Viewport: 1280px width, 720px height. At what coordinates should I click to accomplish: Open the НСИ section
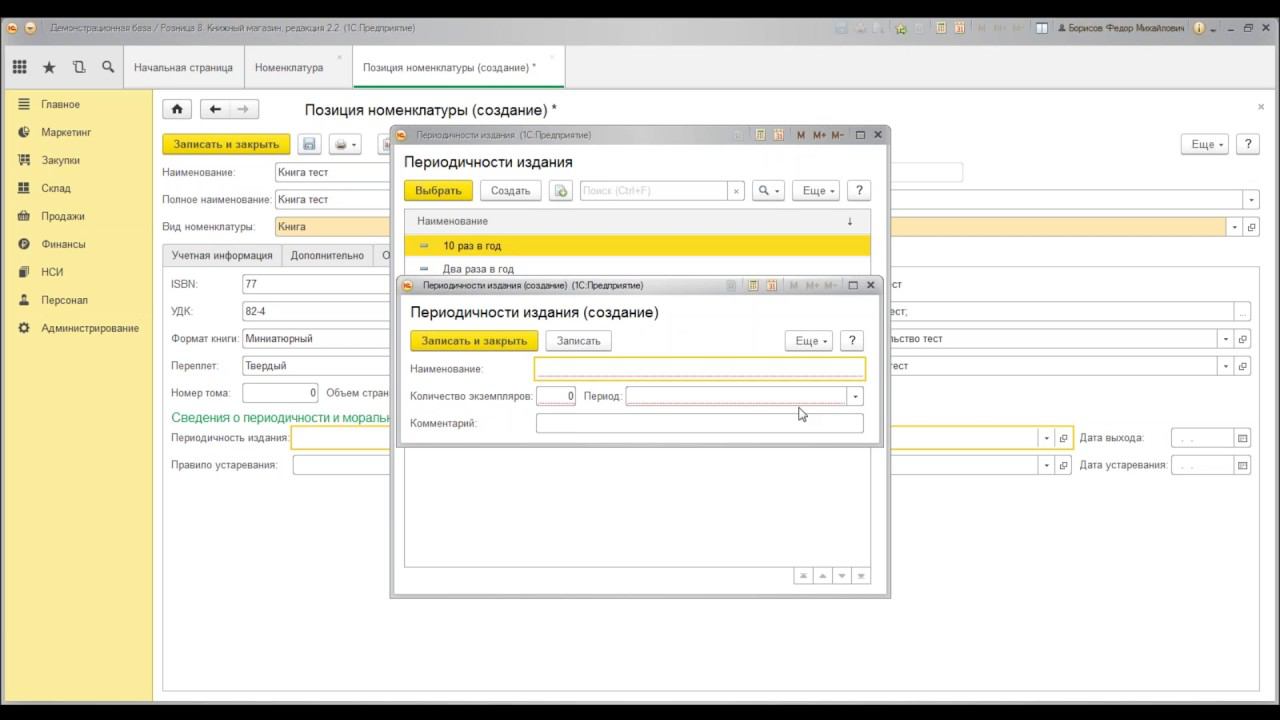[52, 272]
